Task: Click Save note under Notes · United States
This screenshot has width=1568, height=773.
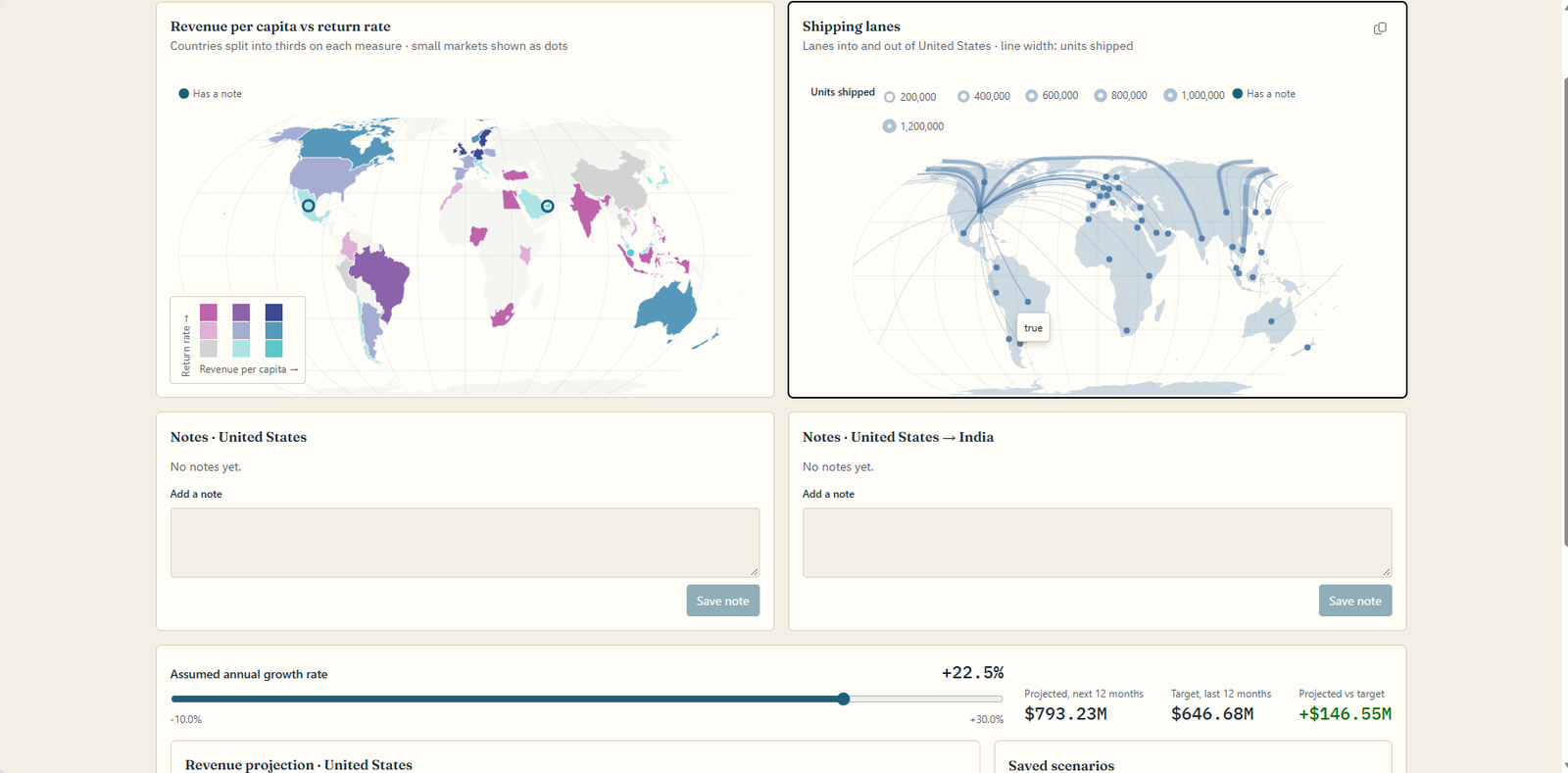Action: click(x=723, y=601)
